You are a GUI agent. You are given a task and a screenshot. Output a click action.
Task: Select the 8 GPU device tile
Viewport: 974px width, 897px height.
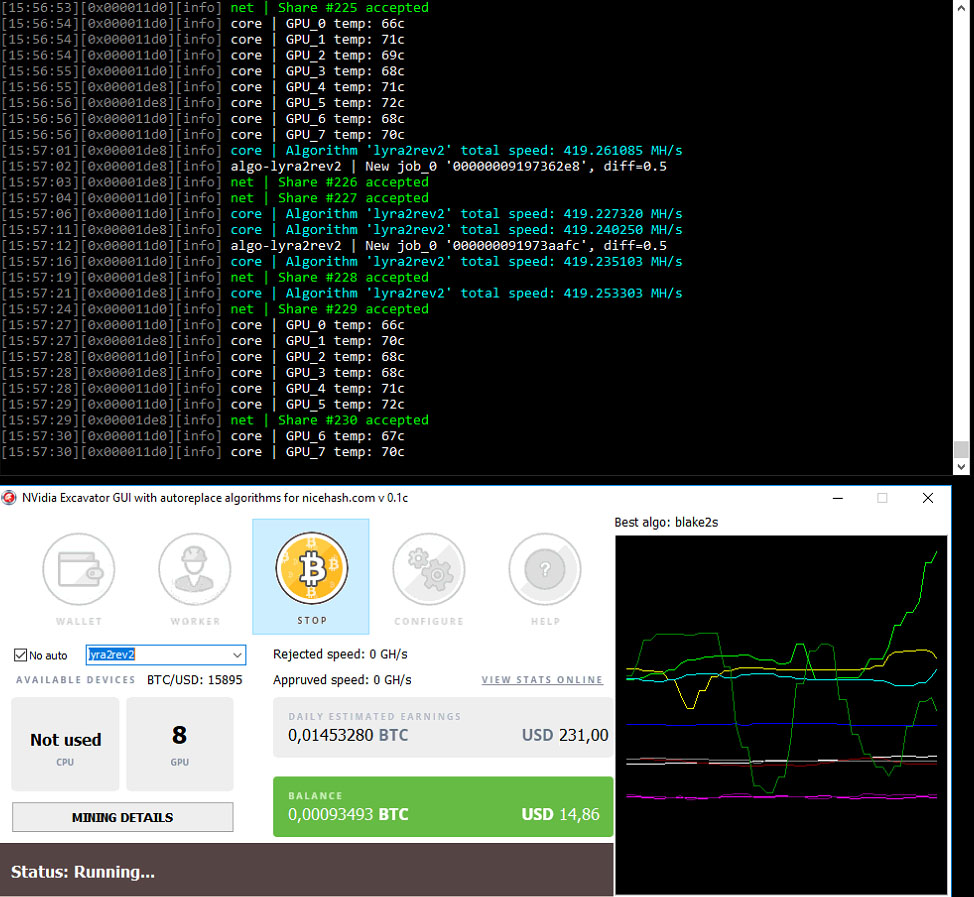coord(180,744)
